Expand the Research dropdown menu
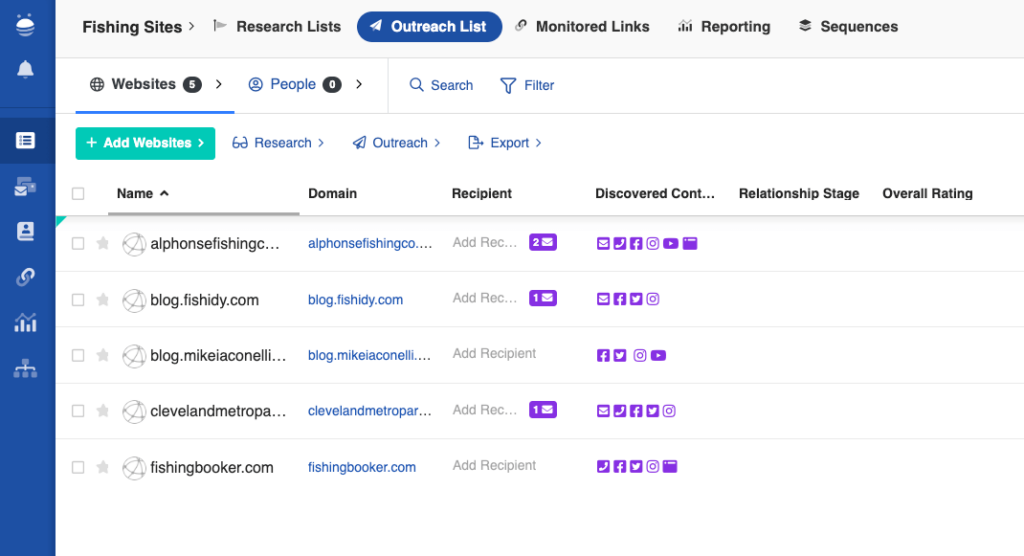1024x556 pixels. click(x=278, y=143)
